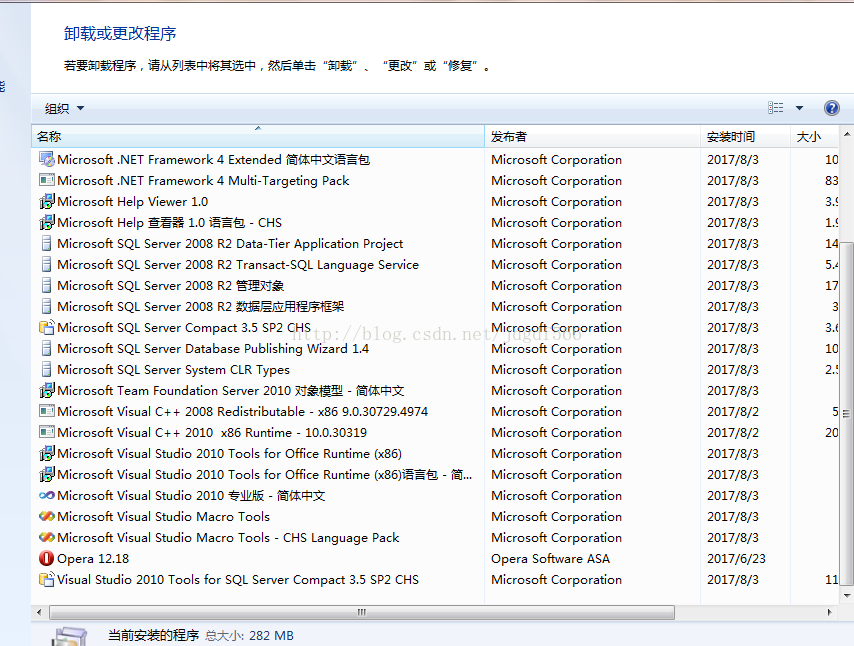Select Microsoft Visual Studio 2010 专业版 - 简体中文

pyautogui.click(x=191, y=496)
